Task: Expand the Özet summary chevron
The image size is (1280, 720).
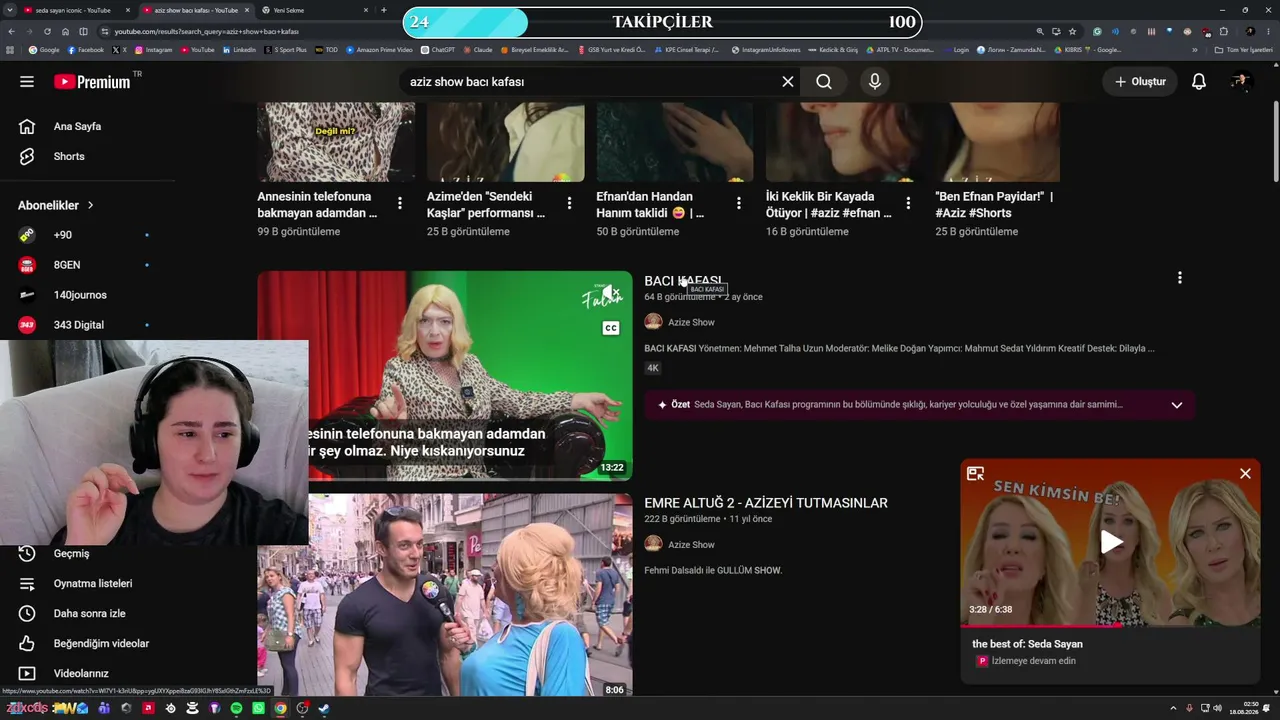Action: [1177, 405]
